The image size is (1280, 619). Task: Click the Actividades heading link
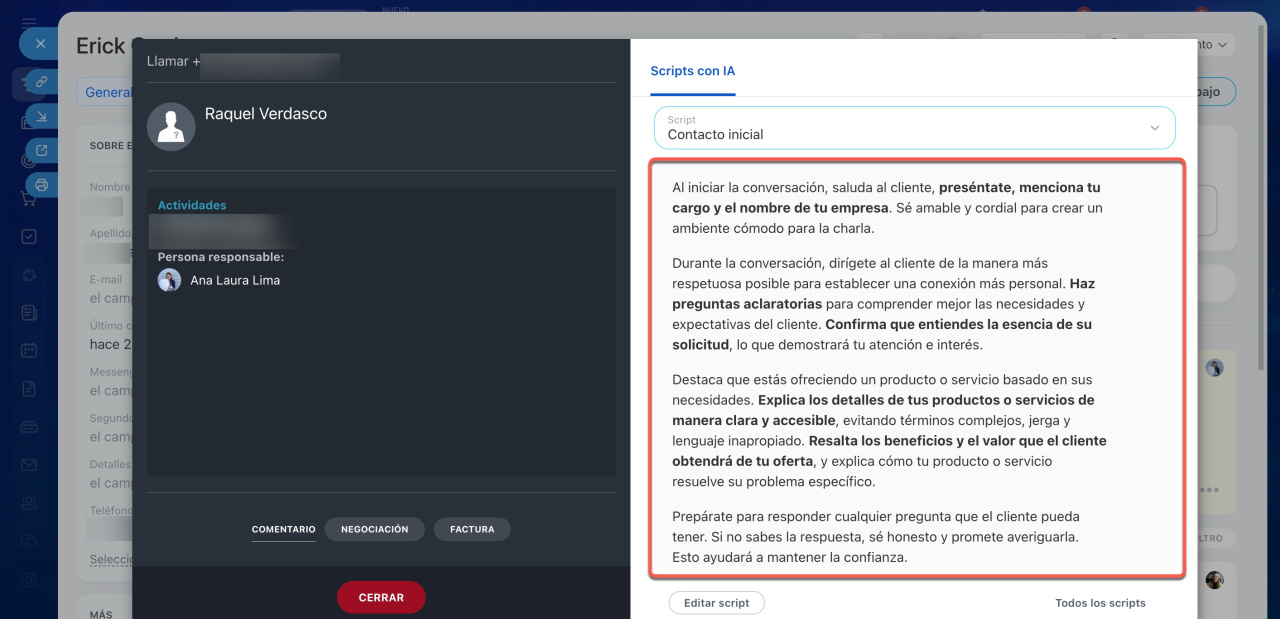point(192,205)
